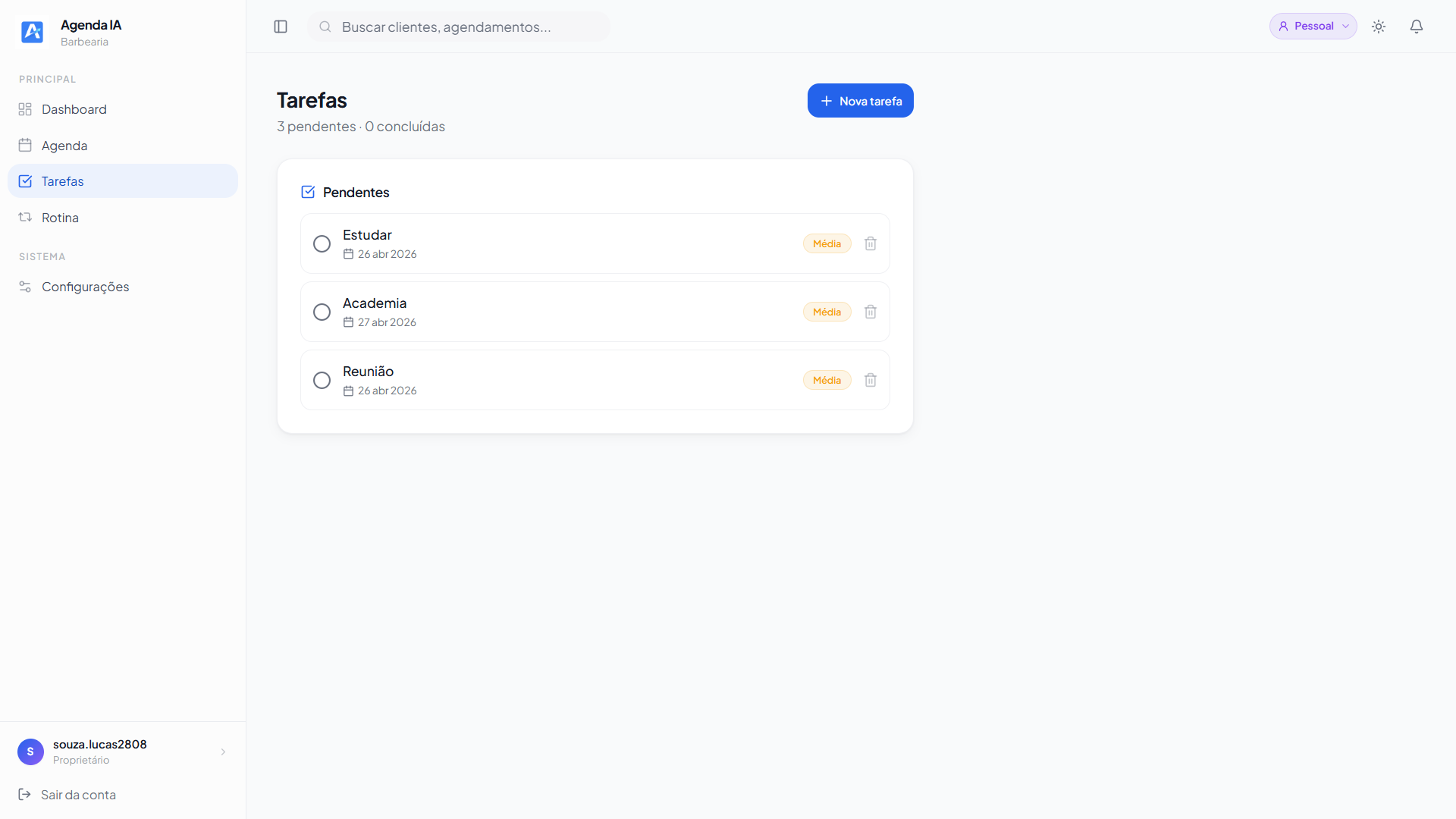Switch theme with the sun icon

pos(1379,27)
